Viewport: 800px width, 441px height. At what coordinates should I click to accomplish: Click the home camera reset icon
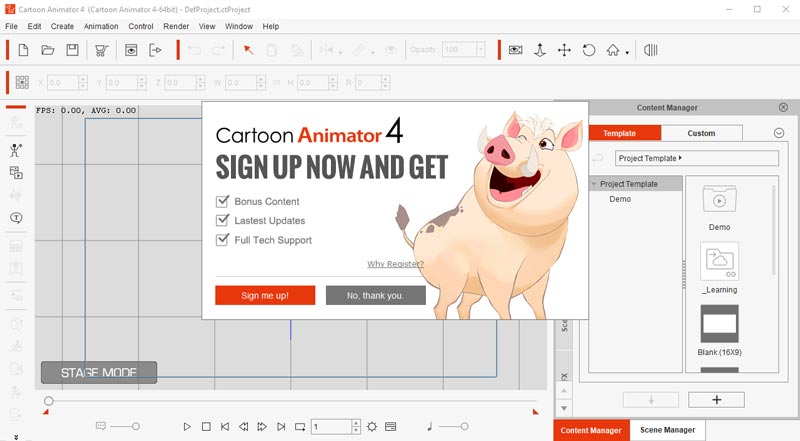(613, 50)
